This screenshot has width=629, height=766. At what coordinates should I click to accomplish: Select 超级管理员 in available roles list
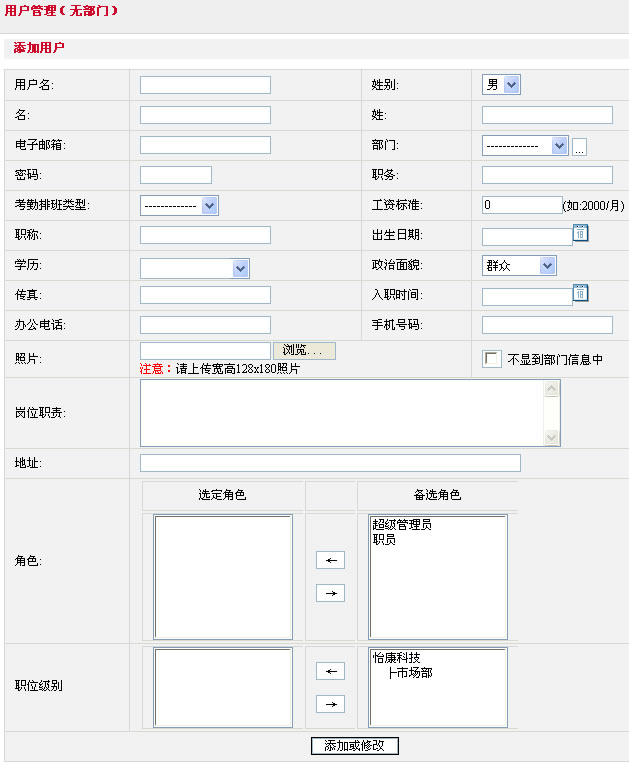(x=402, y=525)
